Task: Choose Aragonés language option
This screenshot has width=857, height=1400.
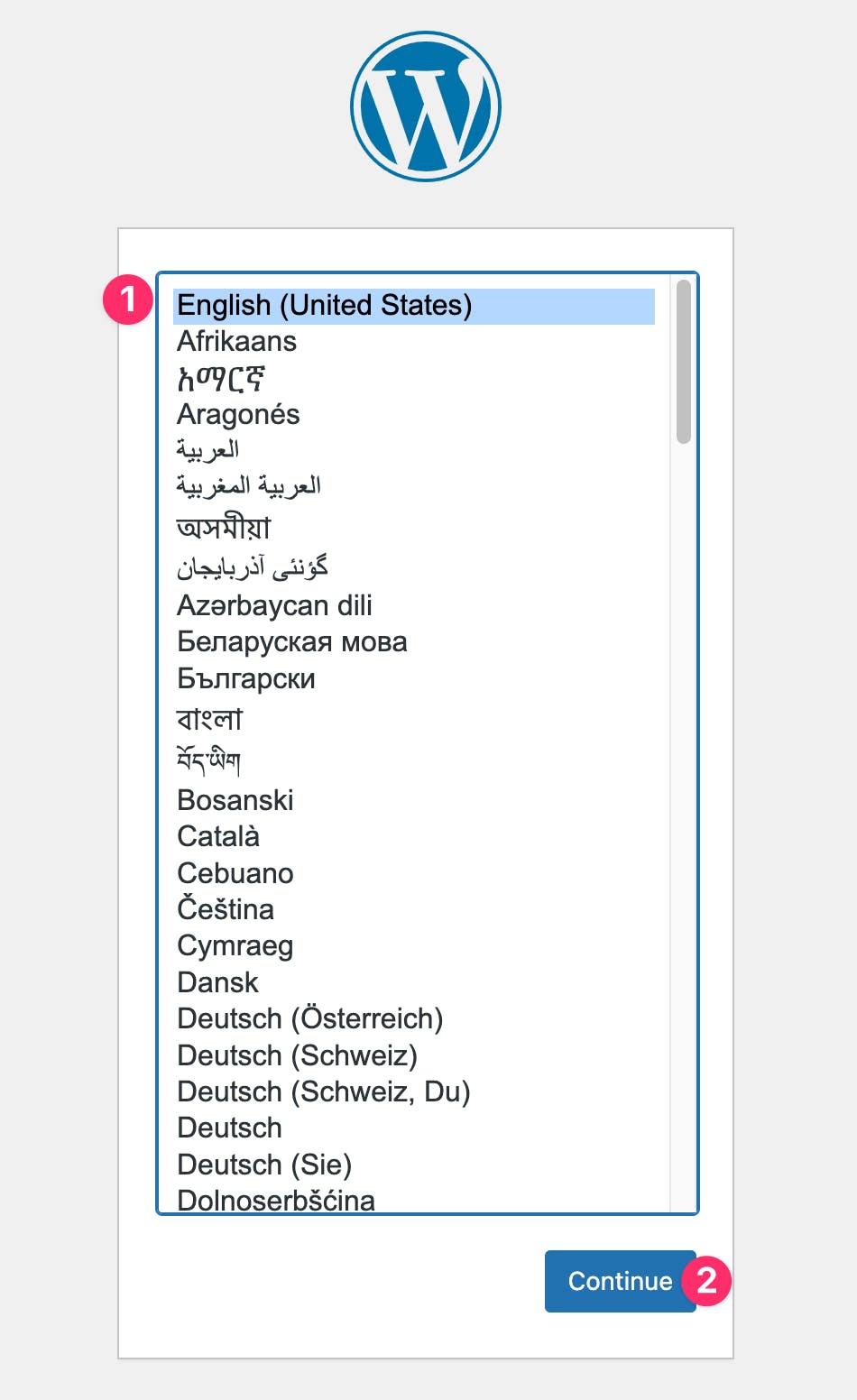Action: point(238,415)
